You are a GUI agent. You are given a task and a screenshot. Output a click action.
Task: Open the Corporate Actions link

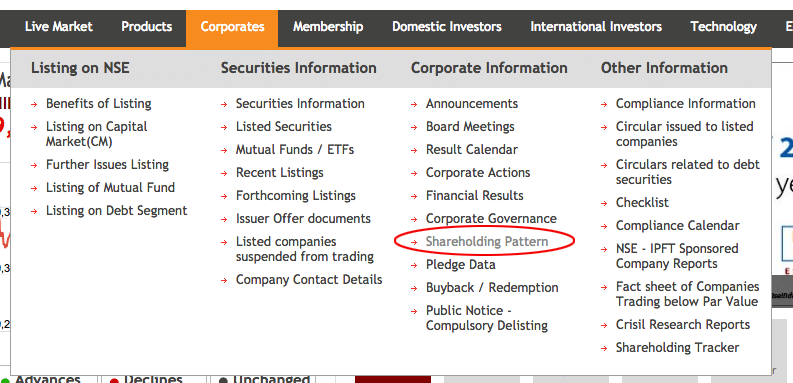pos(478,173)
